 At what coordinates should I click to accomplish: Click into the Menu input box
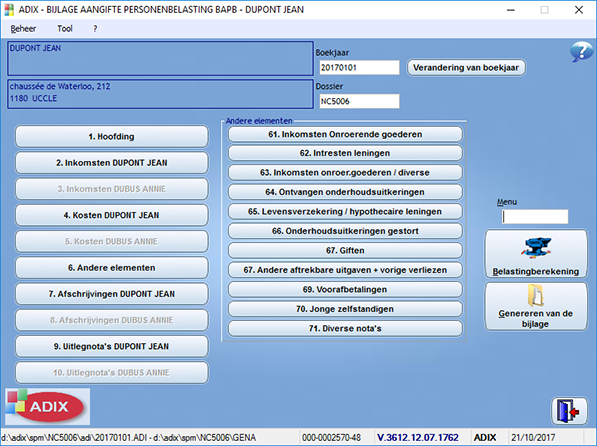point(535,217)
